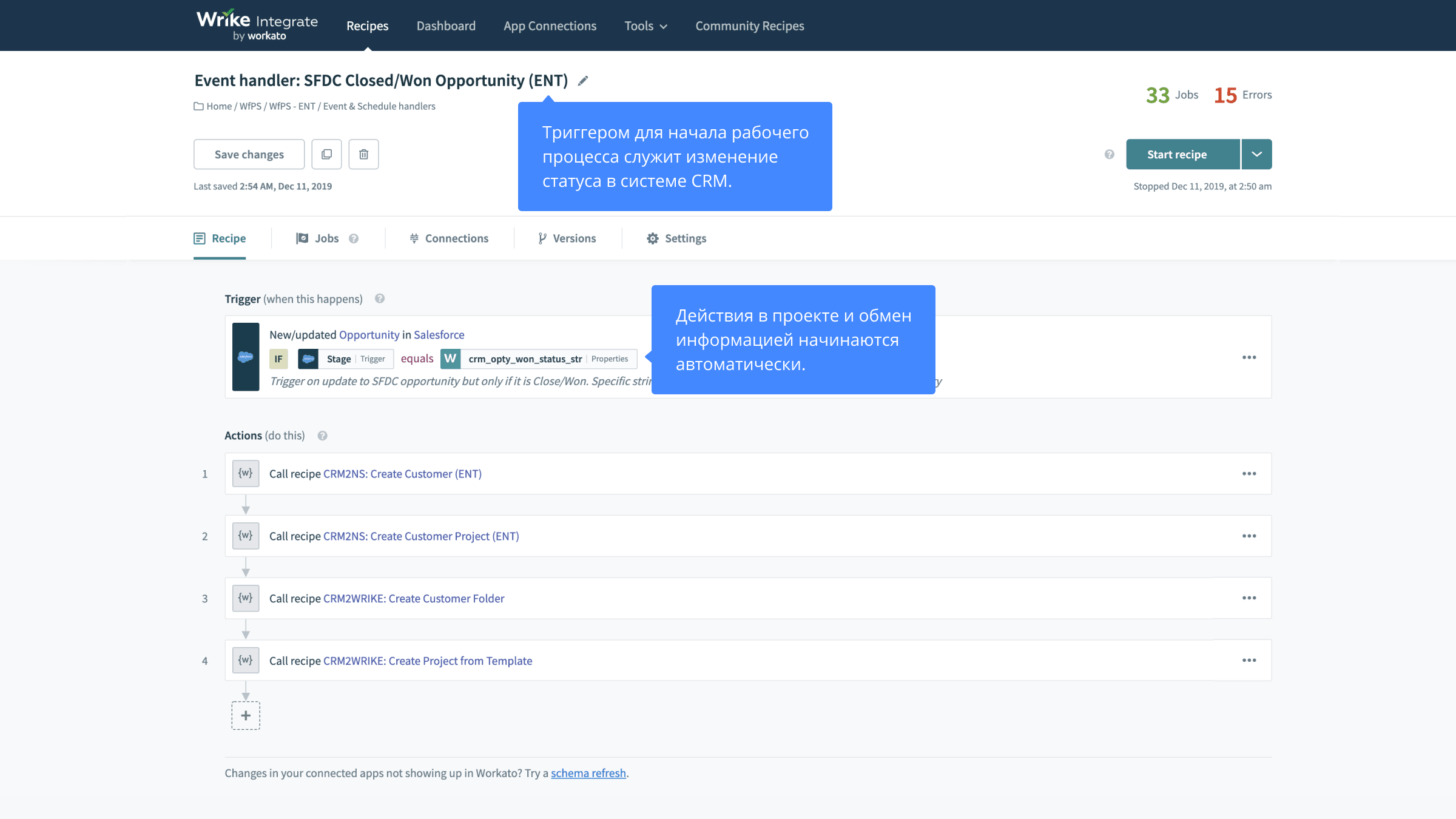The width and height of the screenshot is (1456, 819).
Task: Click the home folder breadcrumb icon
Action: pyautogui.click(x=198, y=106)
